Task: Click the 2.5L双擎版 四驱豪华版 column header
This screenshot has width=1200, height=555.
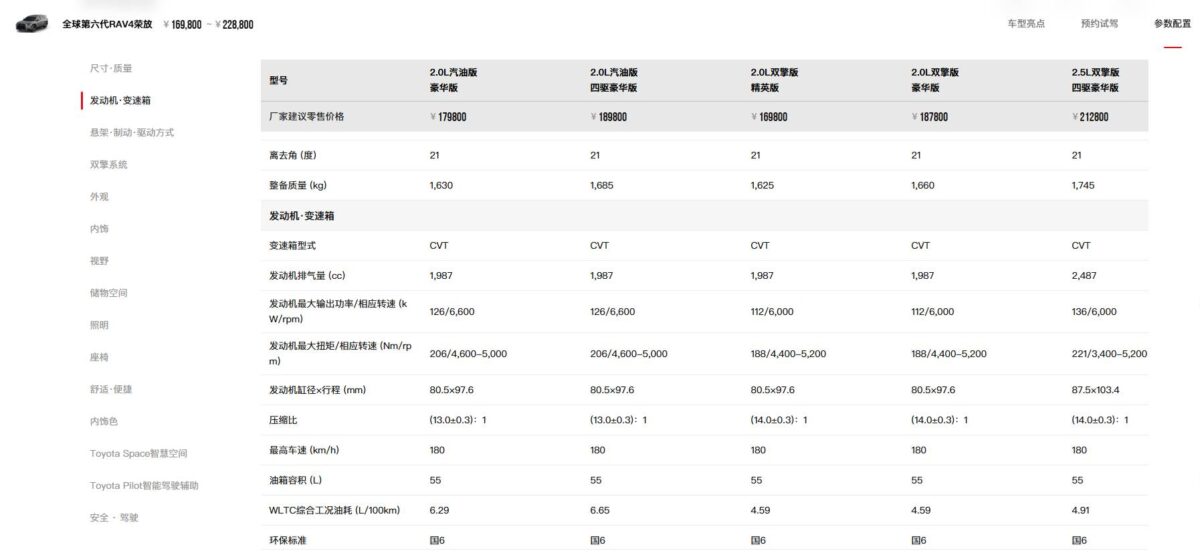Action: point(1095,80)
